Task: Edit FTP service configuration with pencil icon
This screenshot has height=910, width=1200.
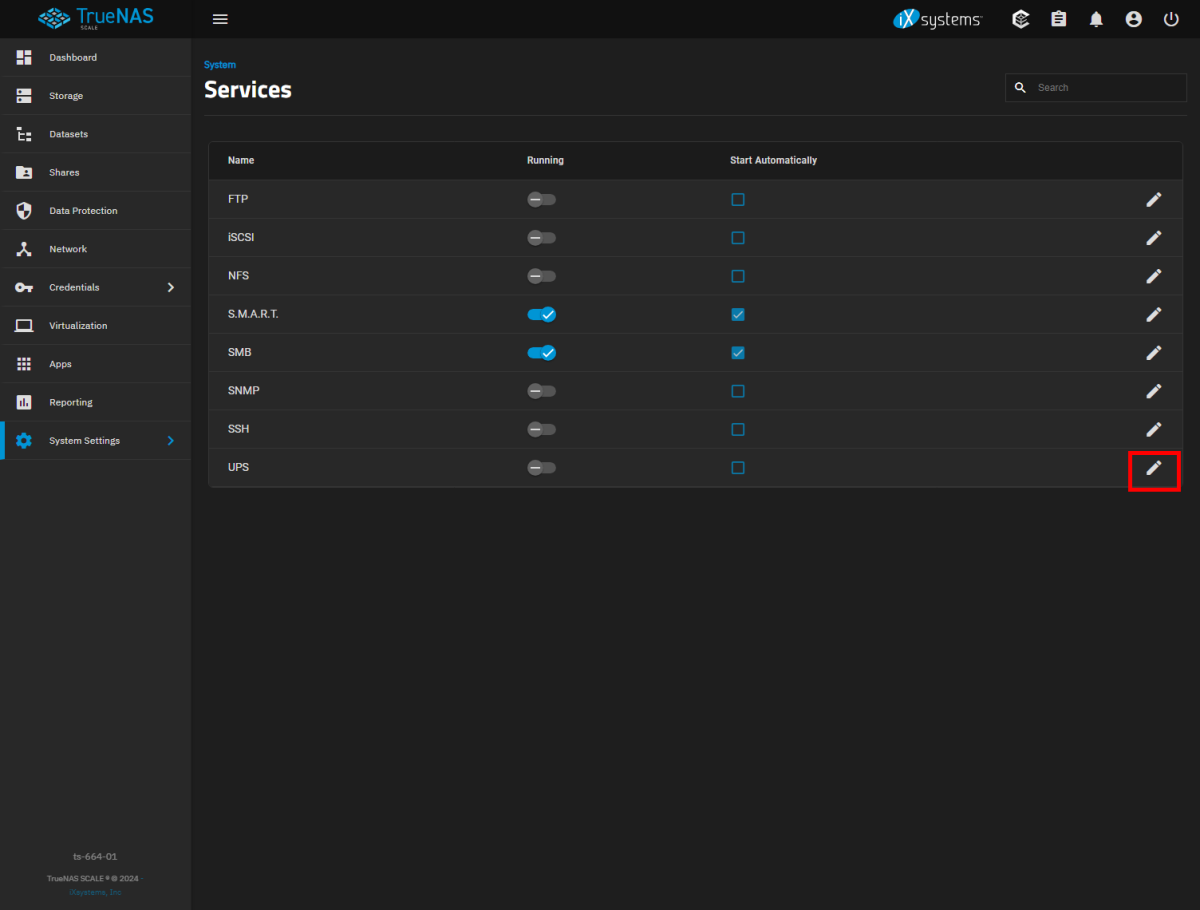Action: click(x=1154, y=199)
